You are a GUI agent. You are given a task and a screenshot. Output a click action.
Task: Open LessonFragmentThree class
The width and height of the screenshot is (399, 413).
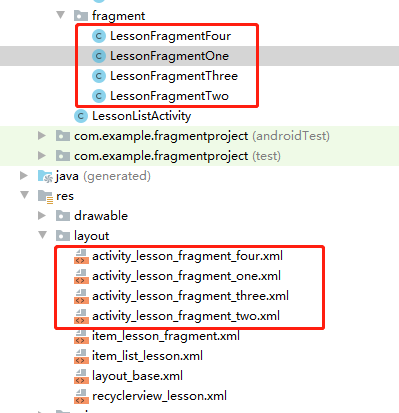(174, 76)
